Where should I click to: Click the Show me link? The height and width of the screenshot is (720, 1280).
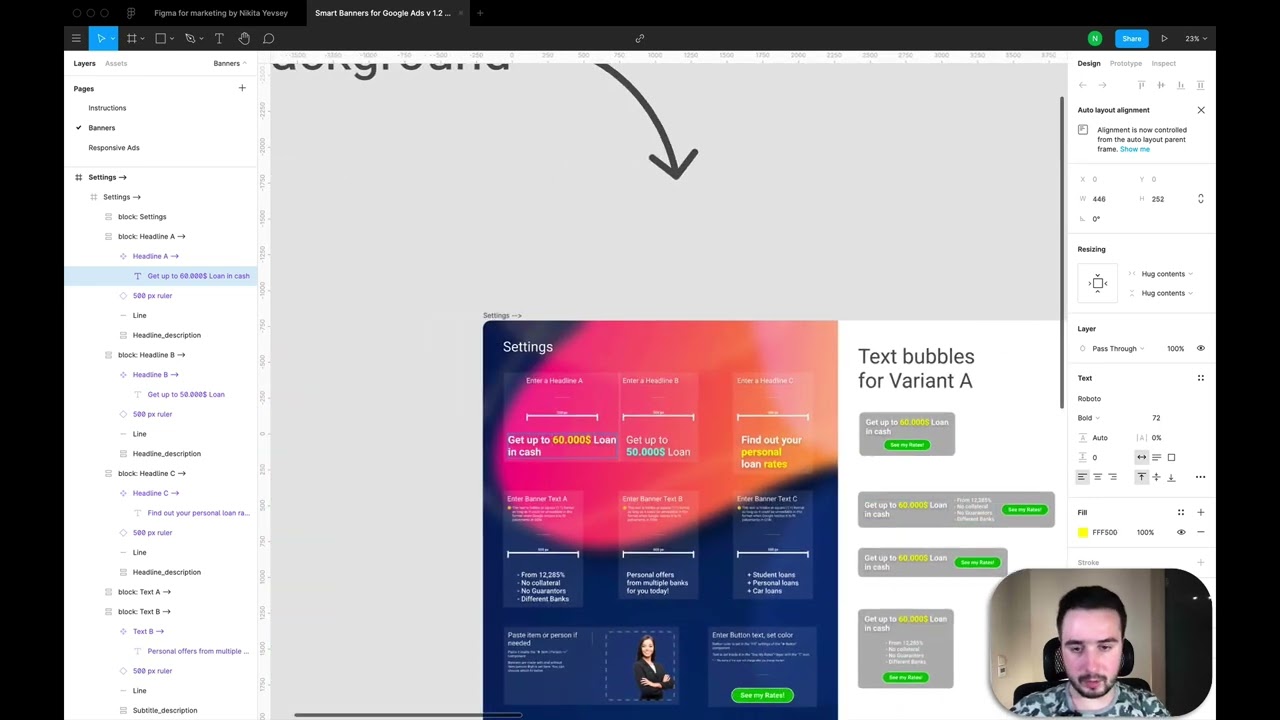[1135, 149]
